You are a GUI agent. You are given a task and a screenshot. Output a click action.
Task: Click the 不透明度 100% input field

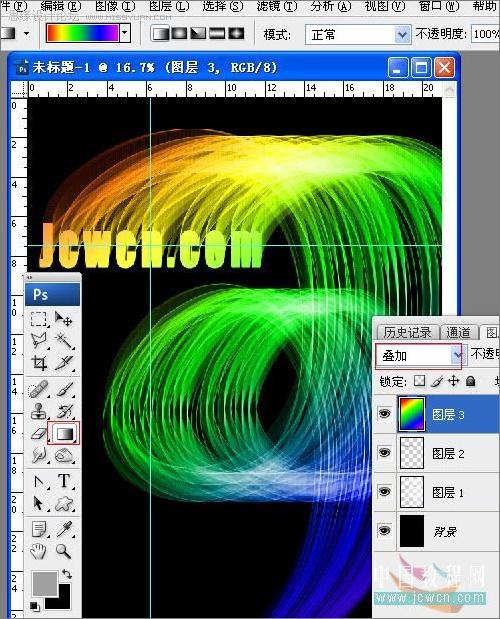coord(485,34)
